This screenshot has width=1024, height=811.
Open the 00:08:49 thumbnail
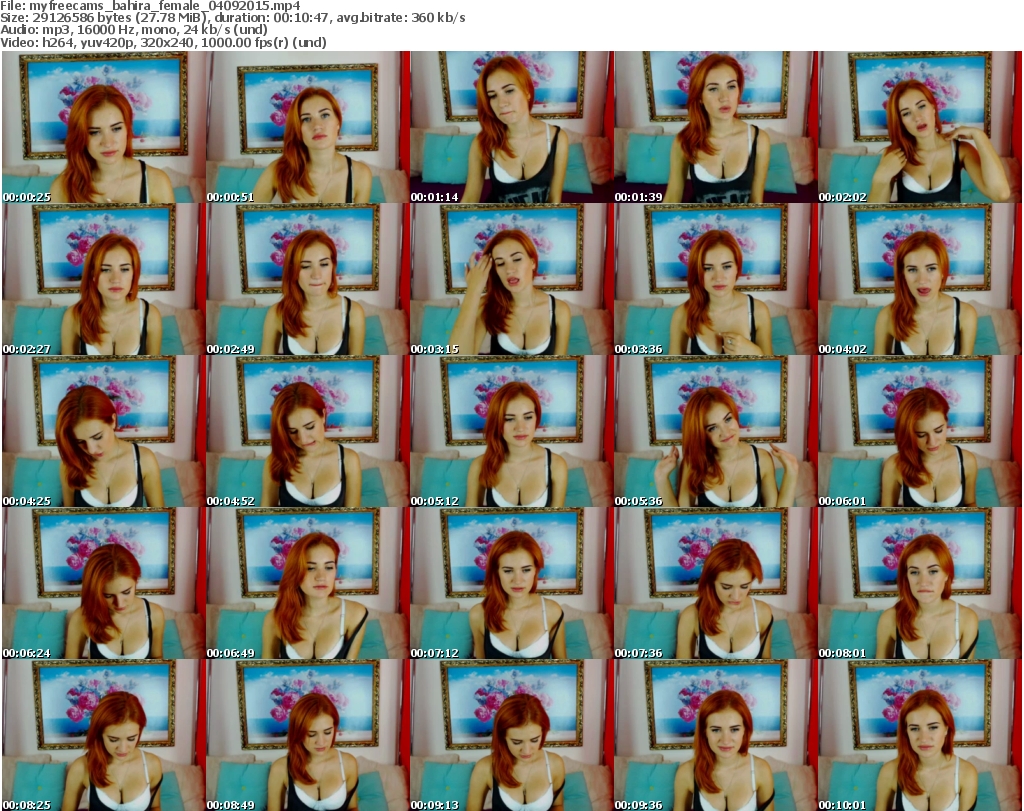pos(308,735)
